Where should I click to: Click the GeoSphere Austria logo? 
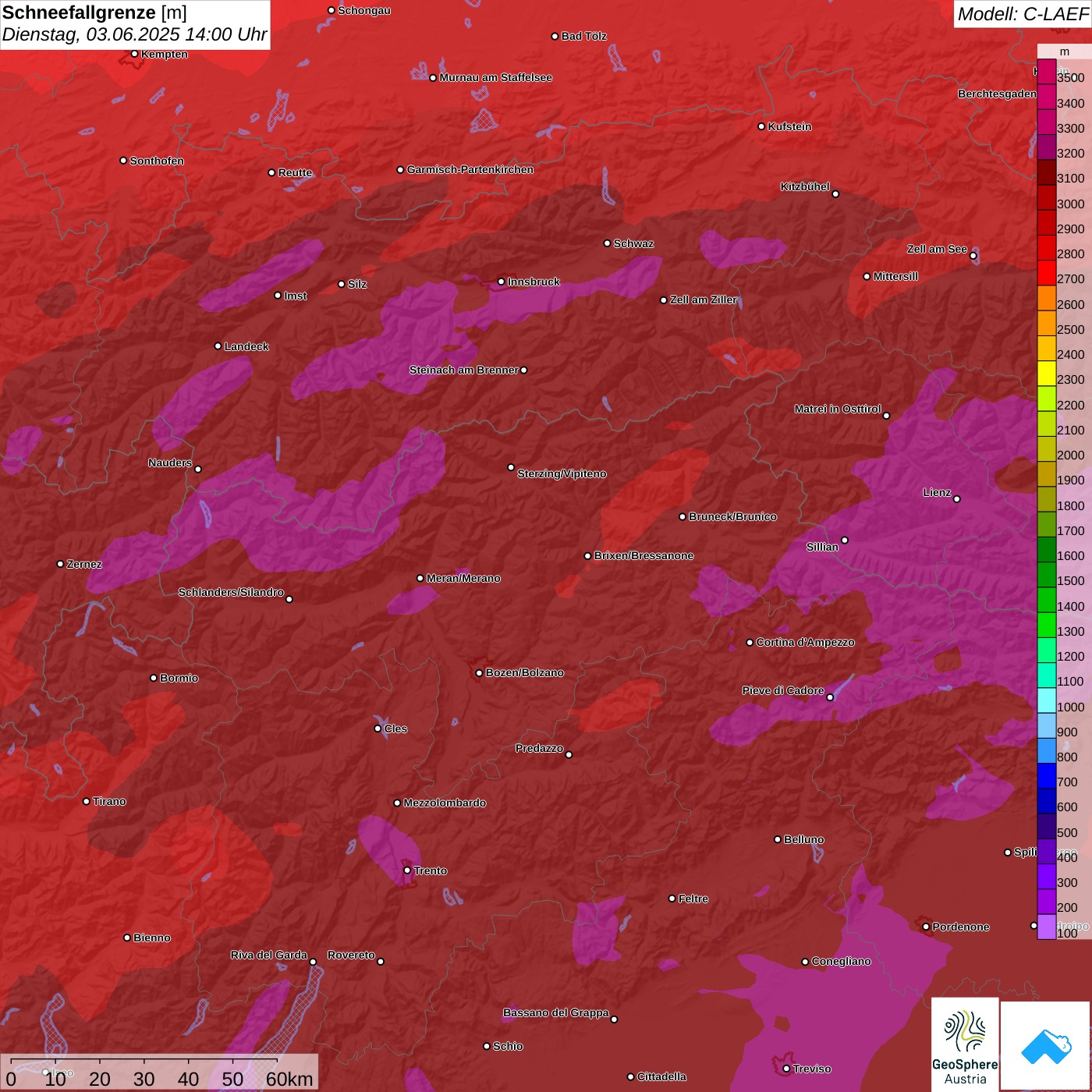pyautogui.click(x=965, y=1044)
